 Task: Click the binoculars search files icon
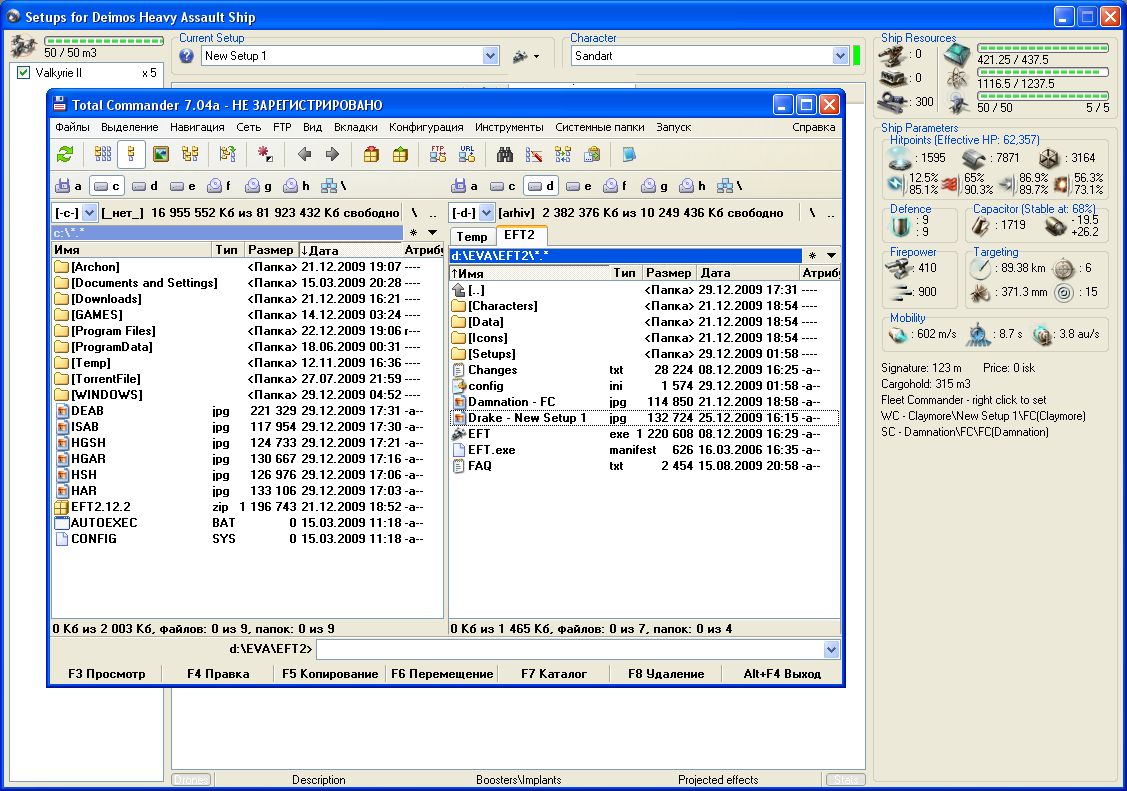[x=506, y=154]
